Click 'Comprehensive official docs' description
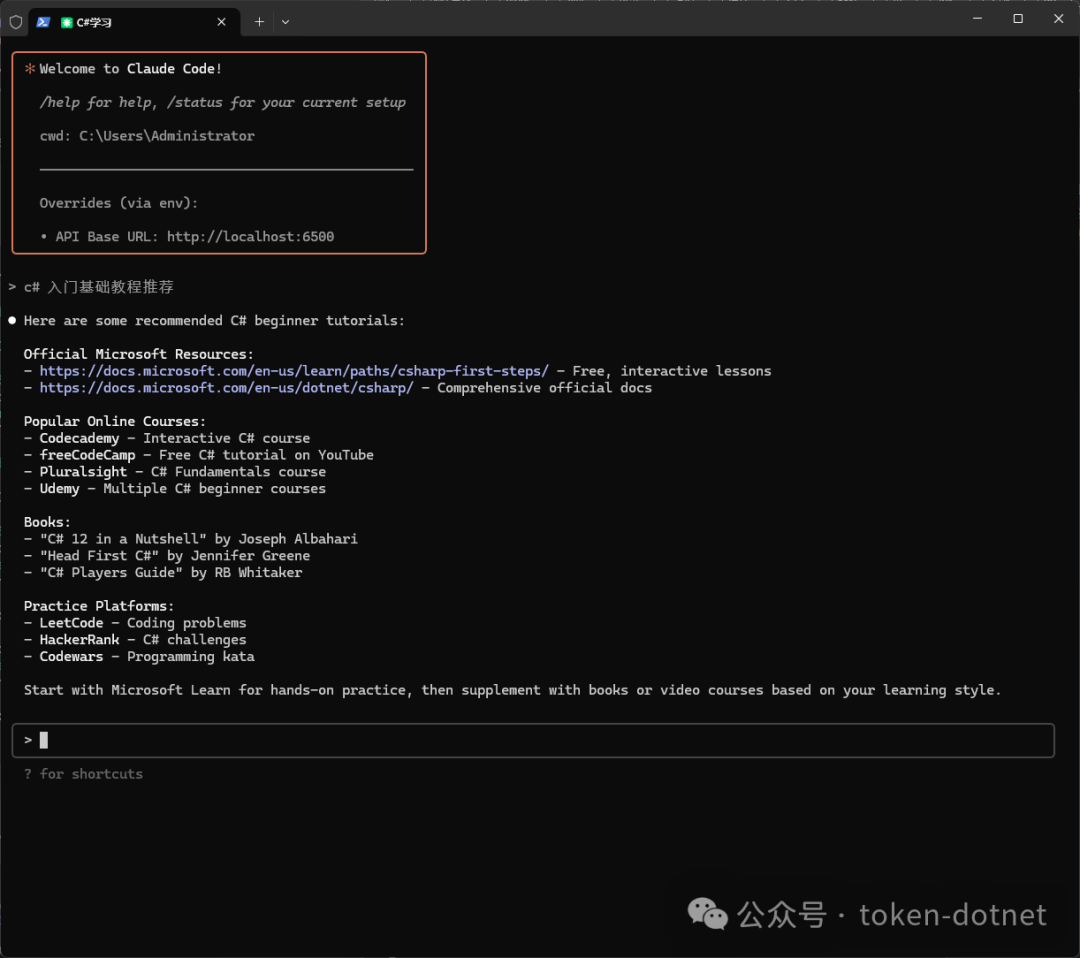The width and height of the screenshot is (1080, 958). tap(544, 388)
